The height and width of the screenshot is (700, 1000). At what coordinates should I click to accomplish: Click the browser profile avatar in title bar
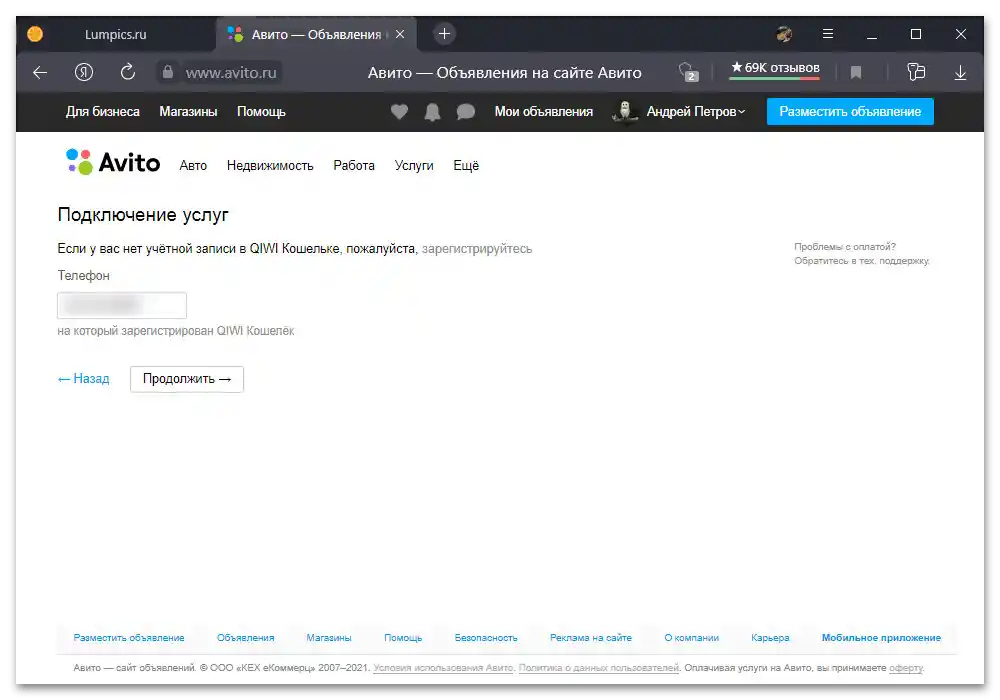point(784,34)
